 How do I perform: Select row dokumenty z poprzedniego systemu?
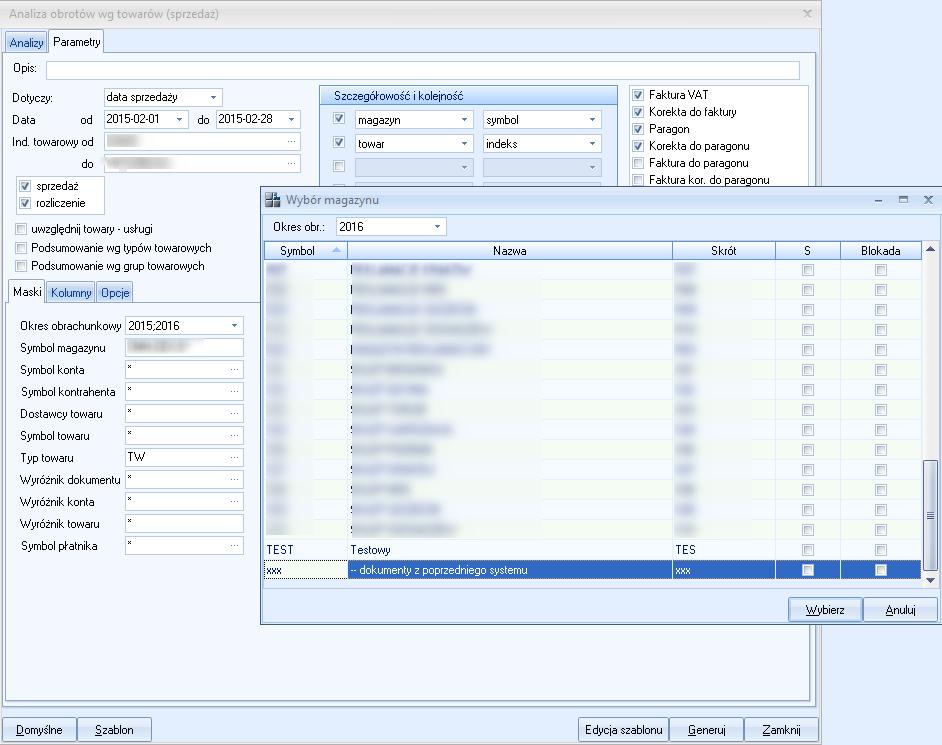pyautogui.click(x=592, y=570)
